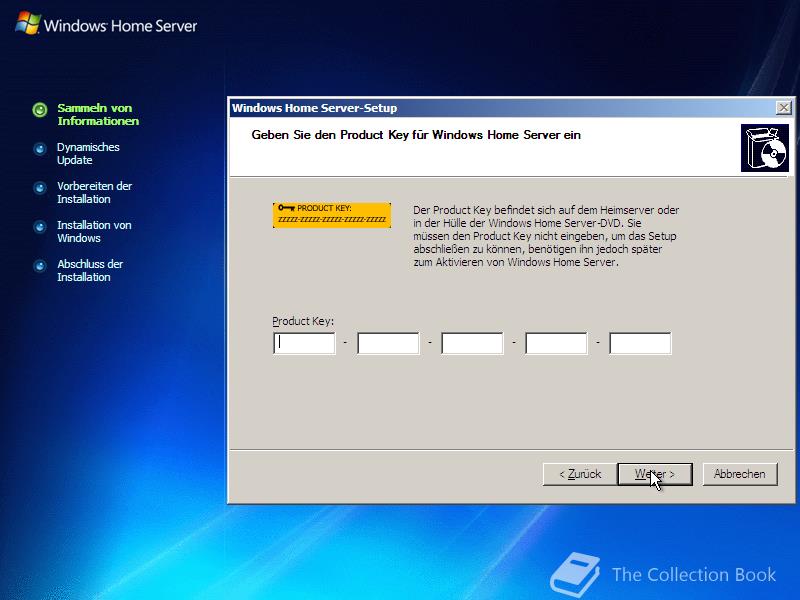
Task: Click the Weiter button
Action: (x=655, y=474)
